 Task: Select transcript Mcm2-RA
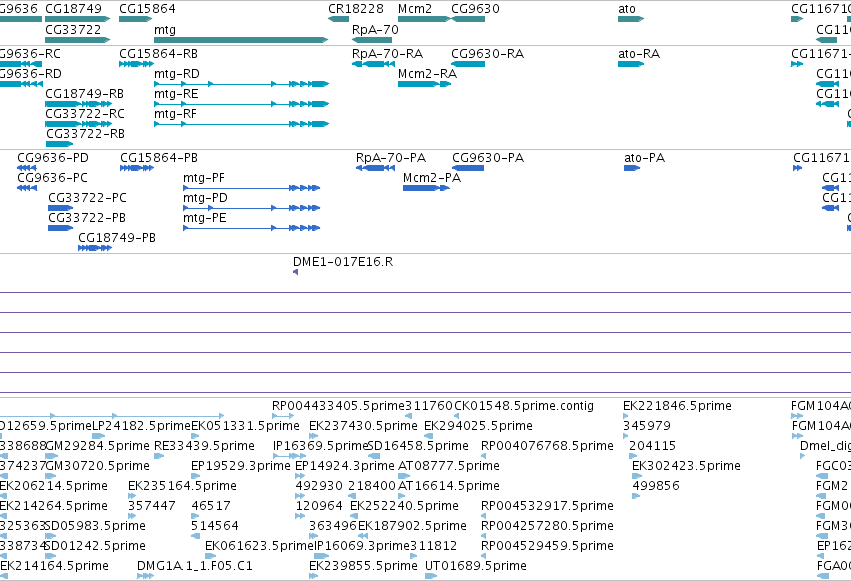point(424,84)
